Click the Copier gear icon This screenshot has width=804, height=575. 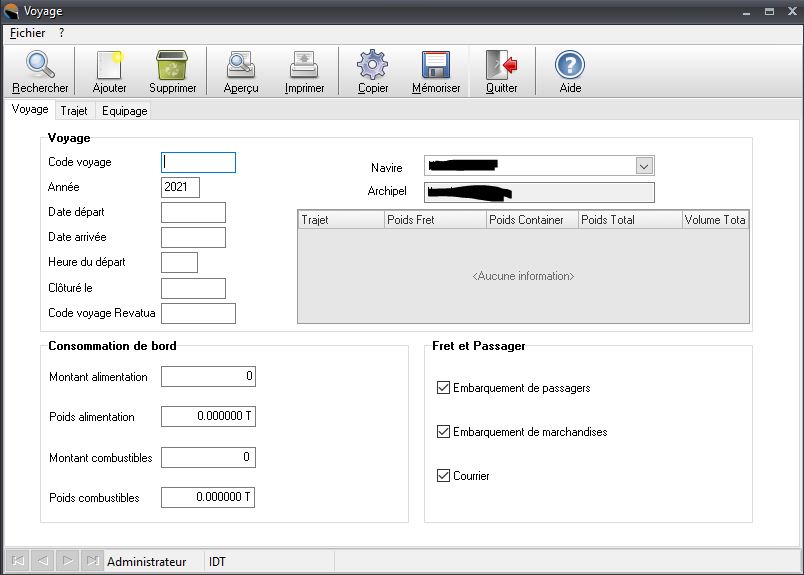[x=373, y=66]
